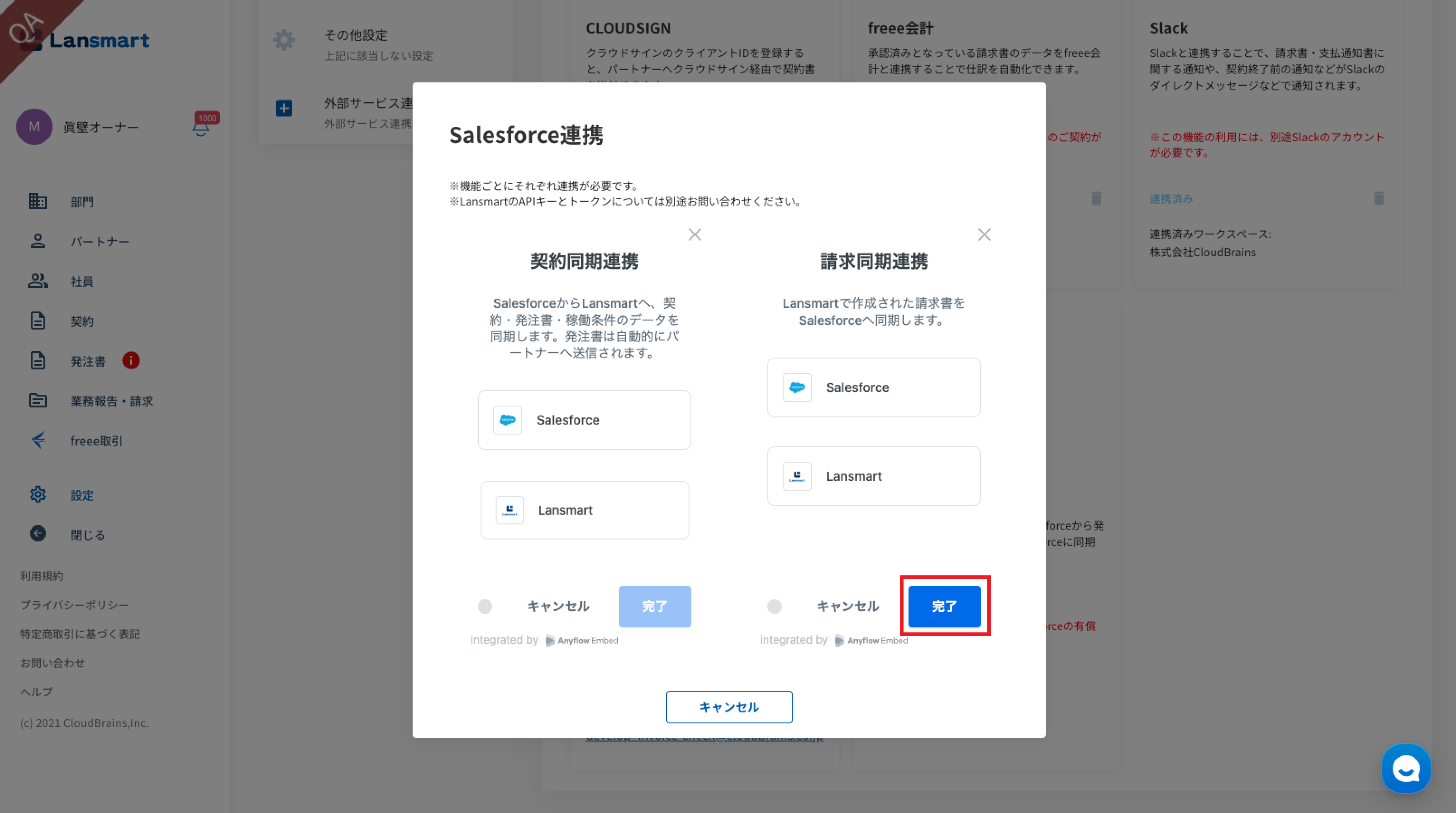Screen dimensions: 1456x813
Task: Open the chat support bubble icon
Action: (1405, 768)
